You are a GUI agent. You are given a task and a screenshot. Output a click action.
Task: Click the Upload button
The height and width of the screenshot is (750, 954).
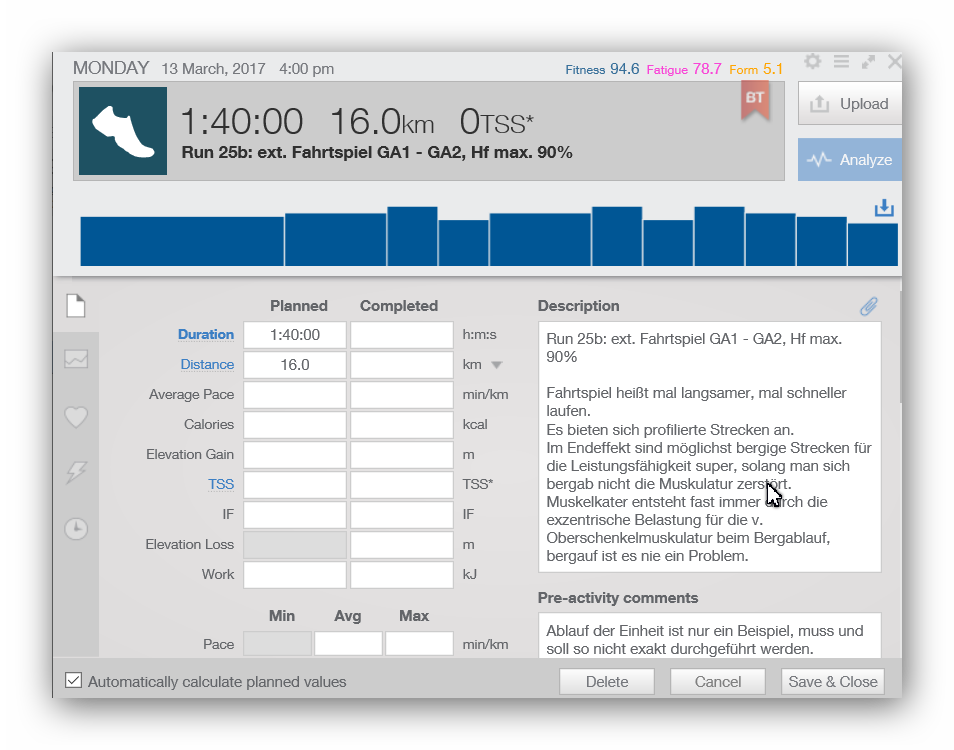(x=850, y=104)
